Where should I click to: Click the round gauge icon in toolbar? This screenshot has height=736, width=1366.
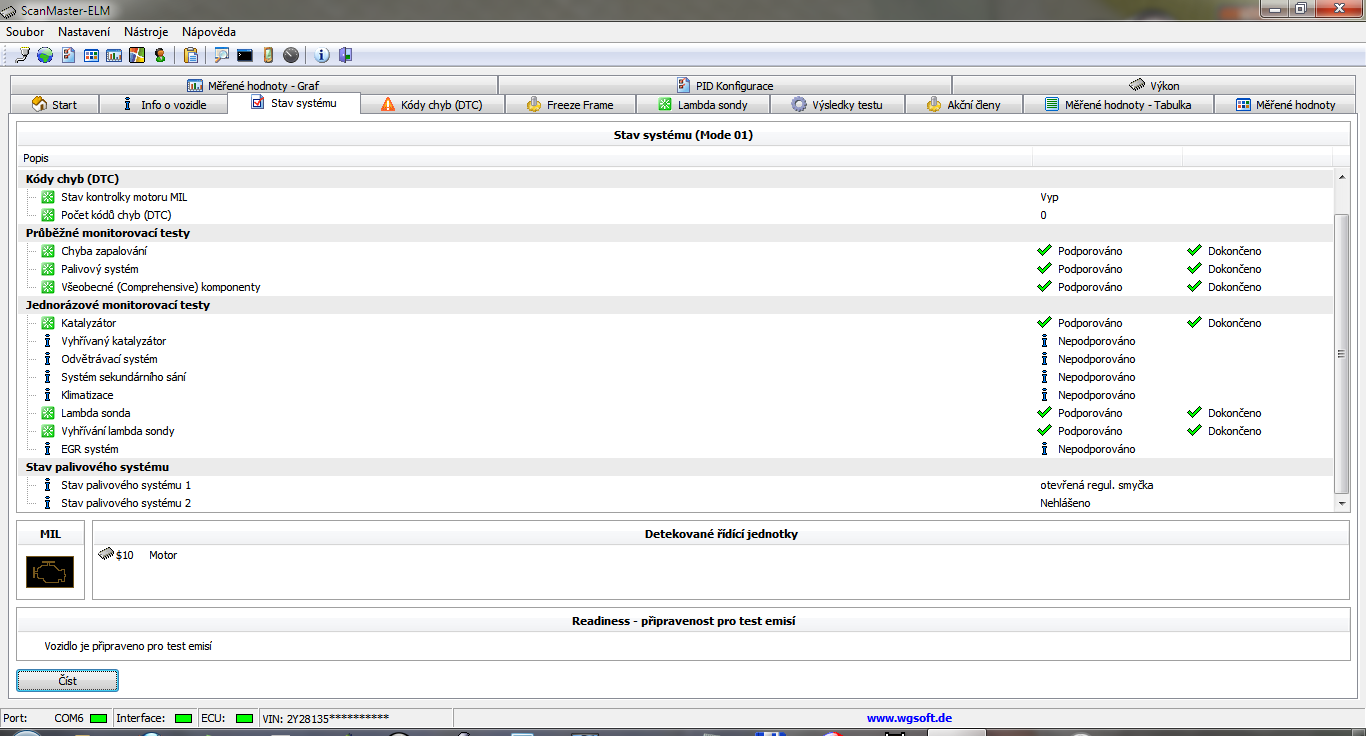291,56
